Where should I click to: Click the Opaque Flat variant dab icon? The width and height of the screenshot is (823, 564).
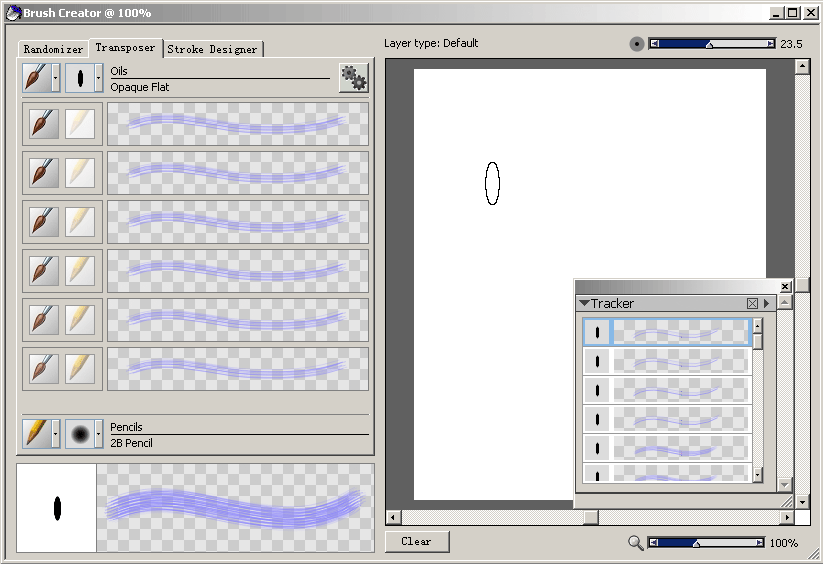coord(80,78)
